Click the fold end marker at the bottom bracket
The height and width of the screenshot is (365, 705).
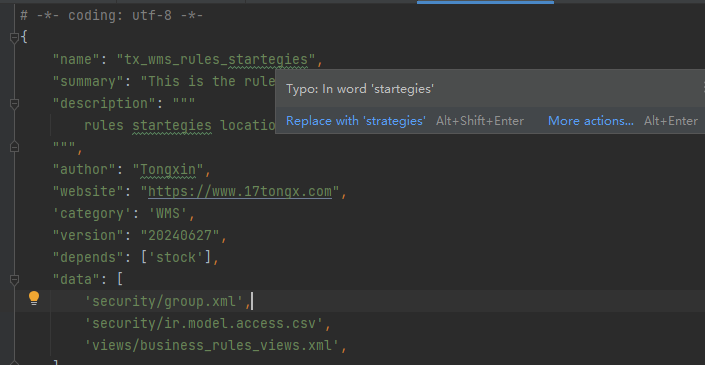(x=14, y=362)
